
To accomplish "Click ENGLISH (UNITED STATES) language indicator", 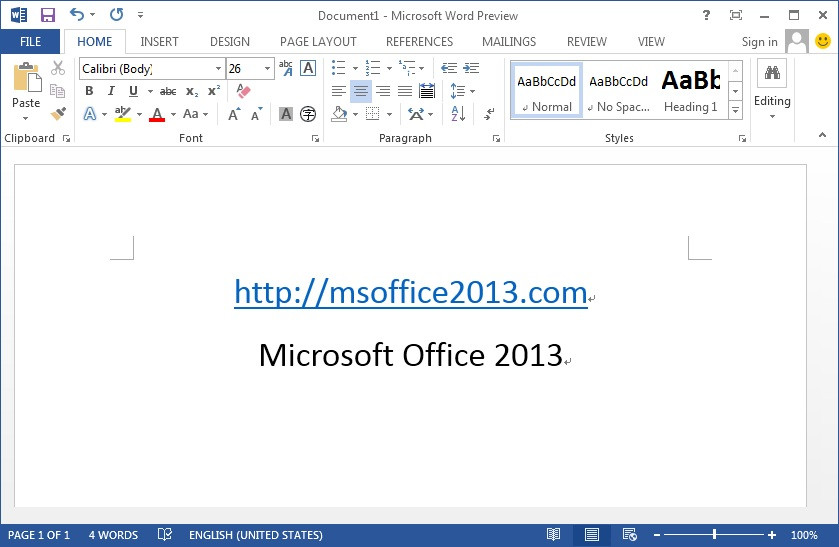I will (x=256, y=535).
